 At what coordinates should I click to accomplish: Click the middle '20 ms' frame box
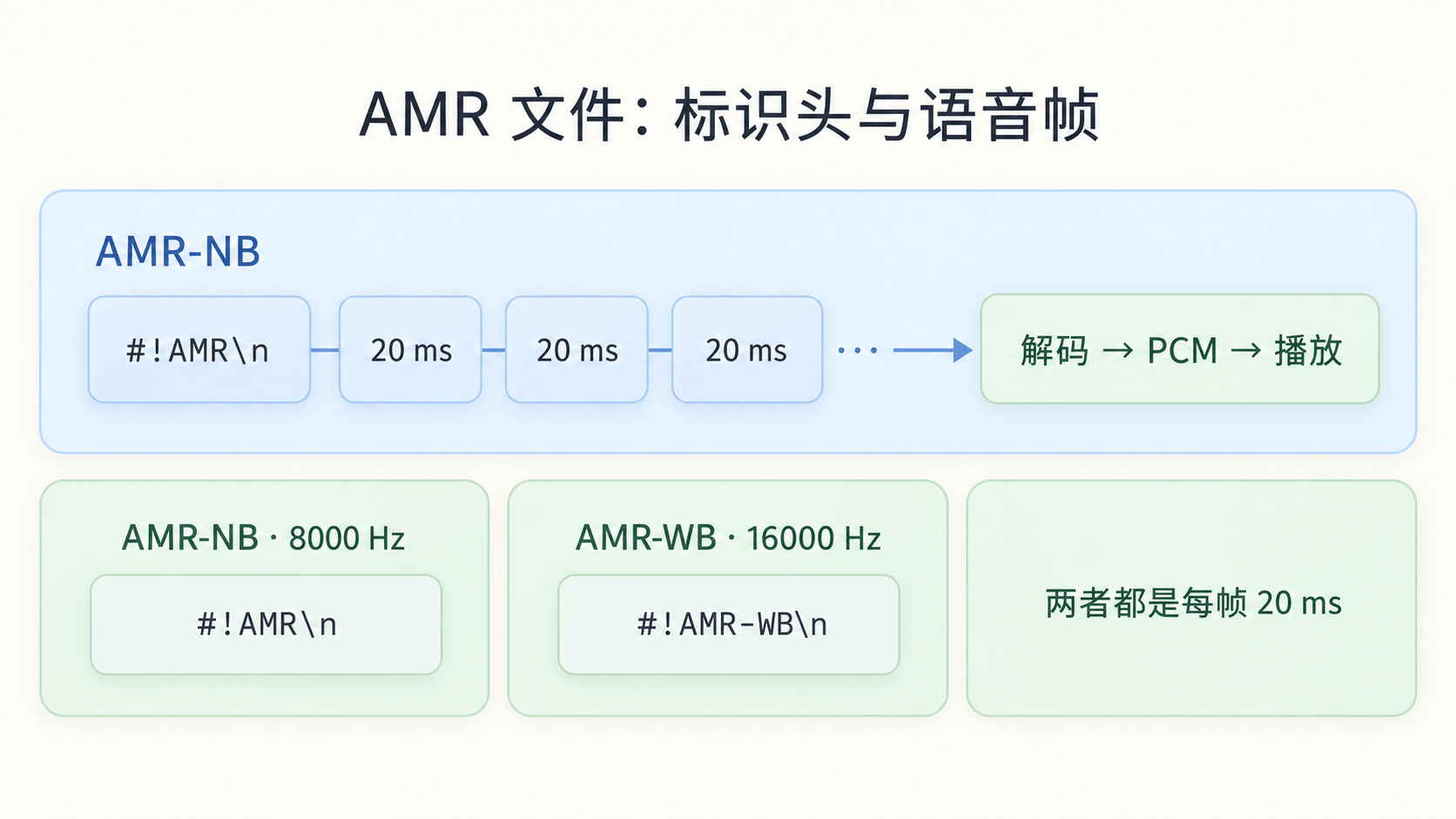click(x=576, y=350)
